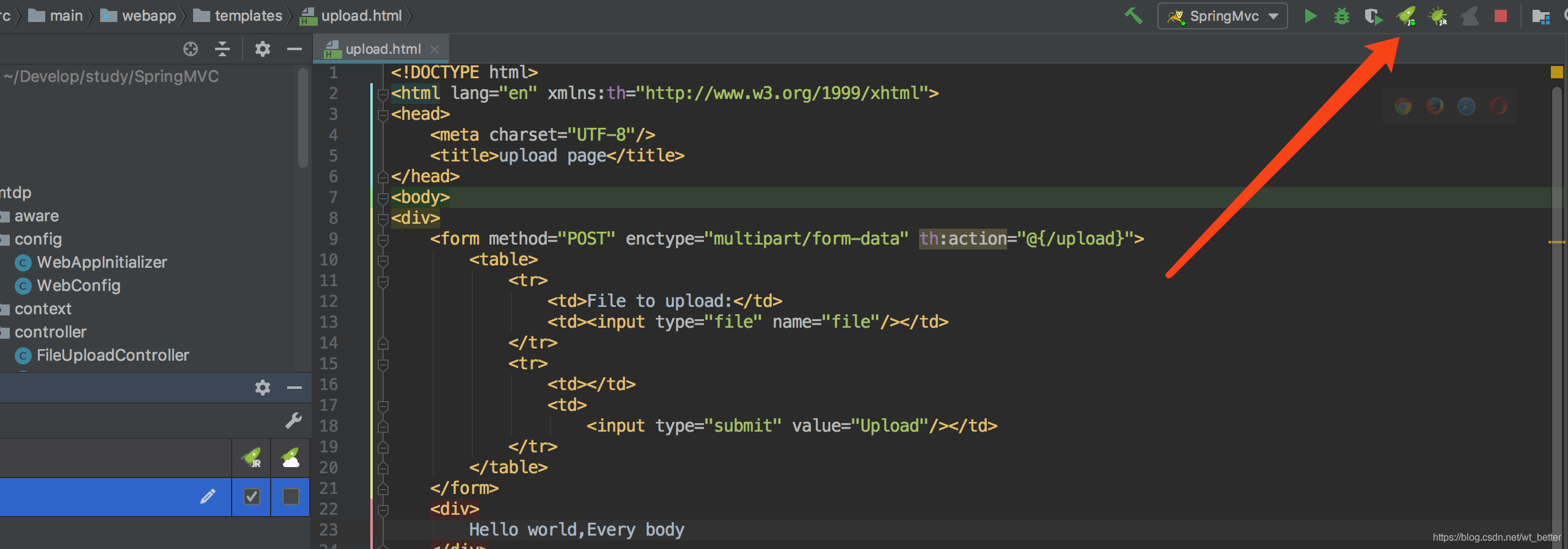The height and width of the screenshot is (549, 1568).
Task: Open the JRebel panel gear settings
Action: [x=263, y=388]
